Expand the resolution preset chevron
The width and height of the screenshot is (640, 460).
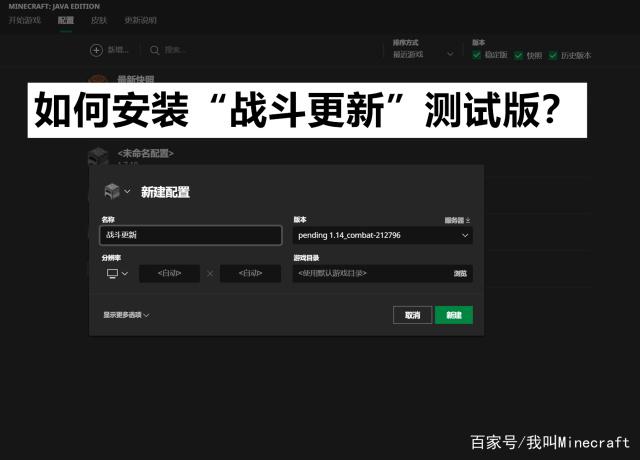point(125,273)
